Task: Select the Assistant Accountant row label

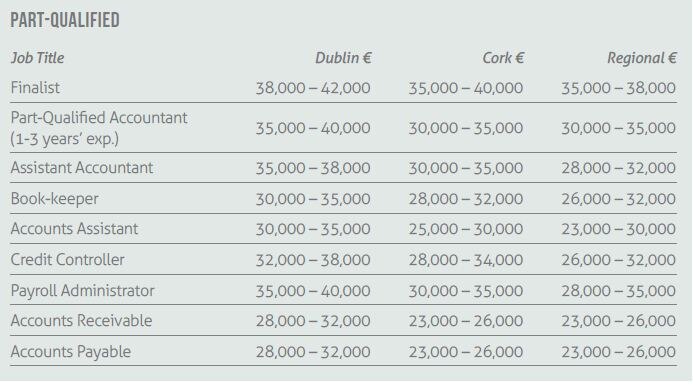Action: tap(82, 168)
